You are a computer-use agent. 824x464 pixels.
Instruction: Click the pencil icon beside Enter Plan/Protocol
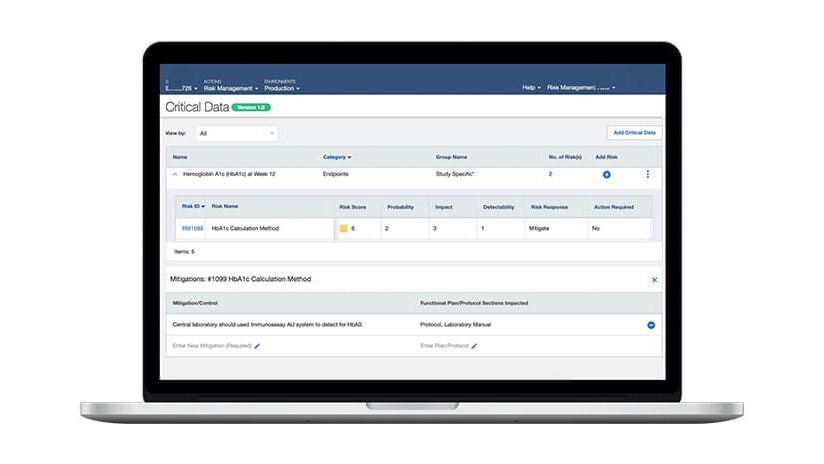click(x=474, y=346)
